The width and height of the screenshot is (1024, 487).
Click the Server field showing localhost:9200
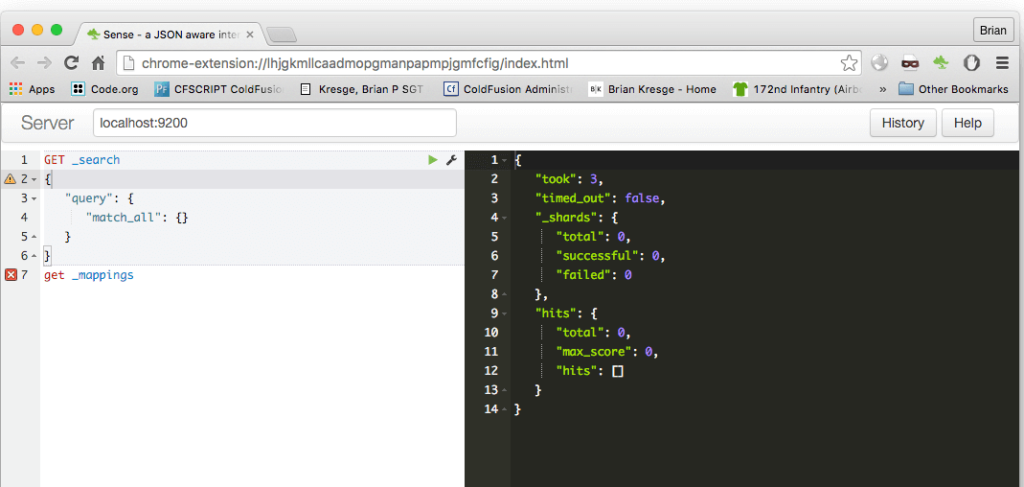[274, 123]
